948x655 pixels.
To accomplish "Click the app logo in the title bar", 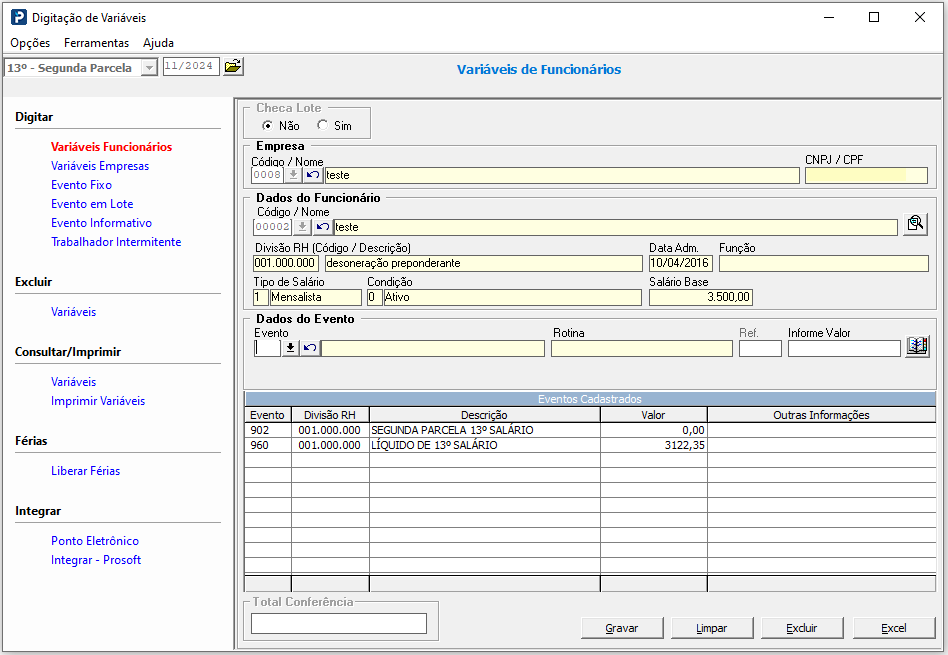I will [18, 17].
